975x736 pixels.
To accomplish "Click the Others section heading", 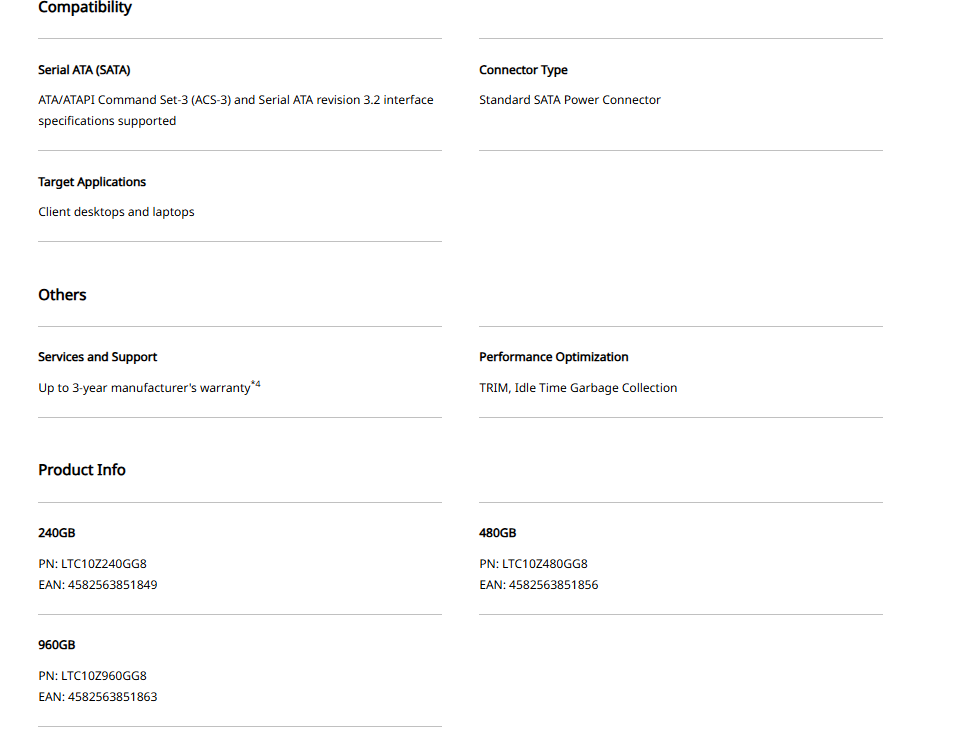I will click(62, 295).
